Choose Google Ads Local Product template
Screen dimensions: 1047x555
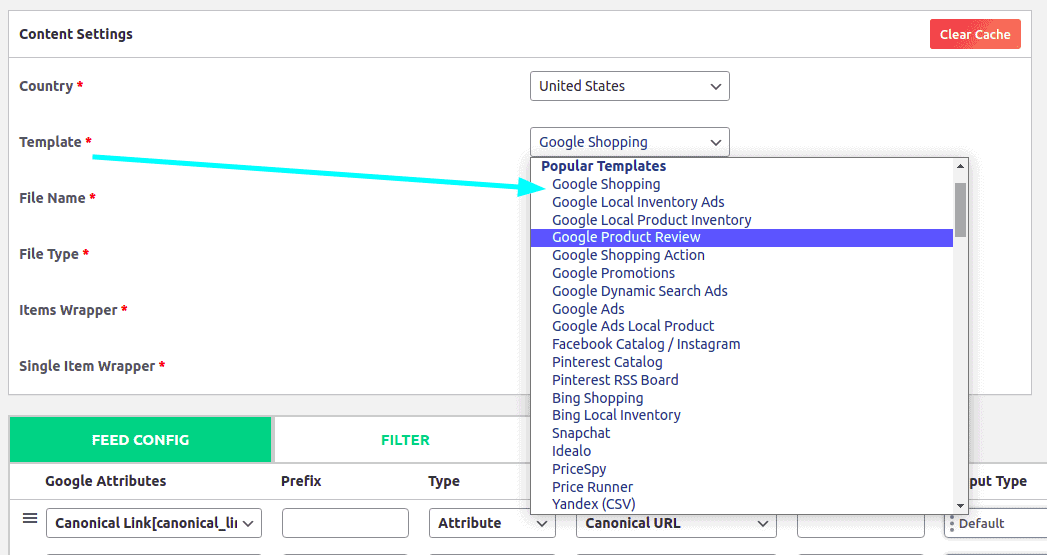(741, 326)
